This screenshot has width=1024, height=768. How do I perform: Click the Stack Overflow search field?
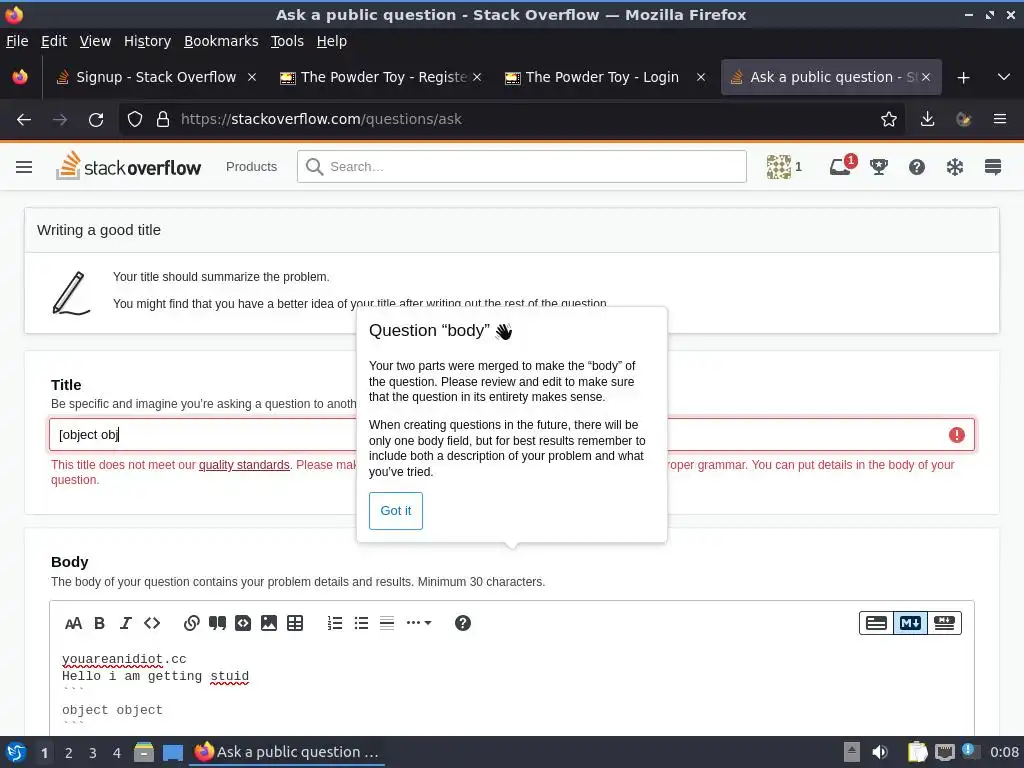pyautogui.click(x=522, y=167)
